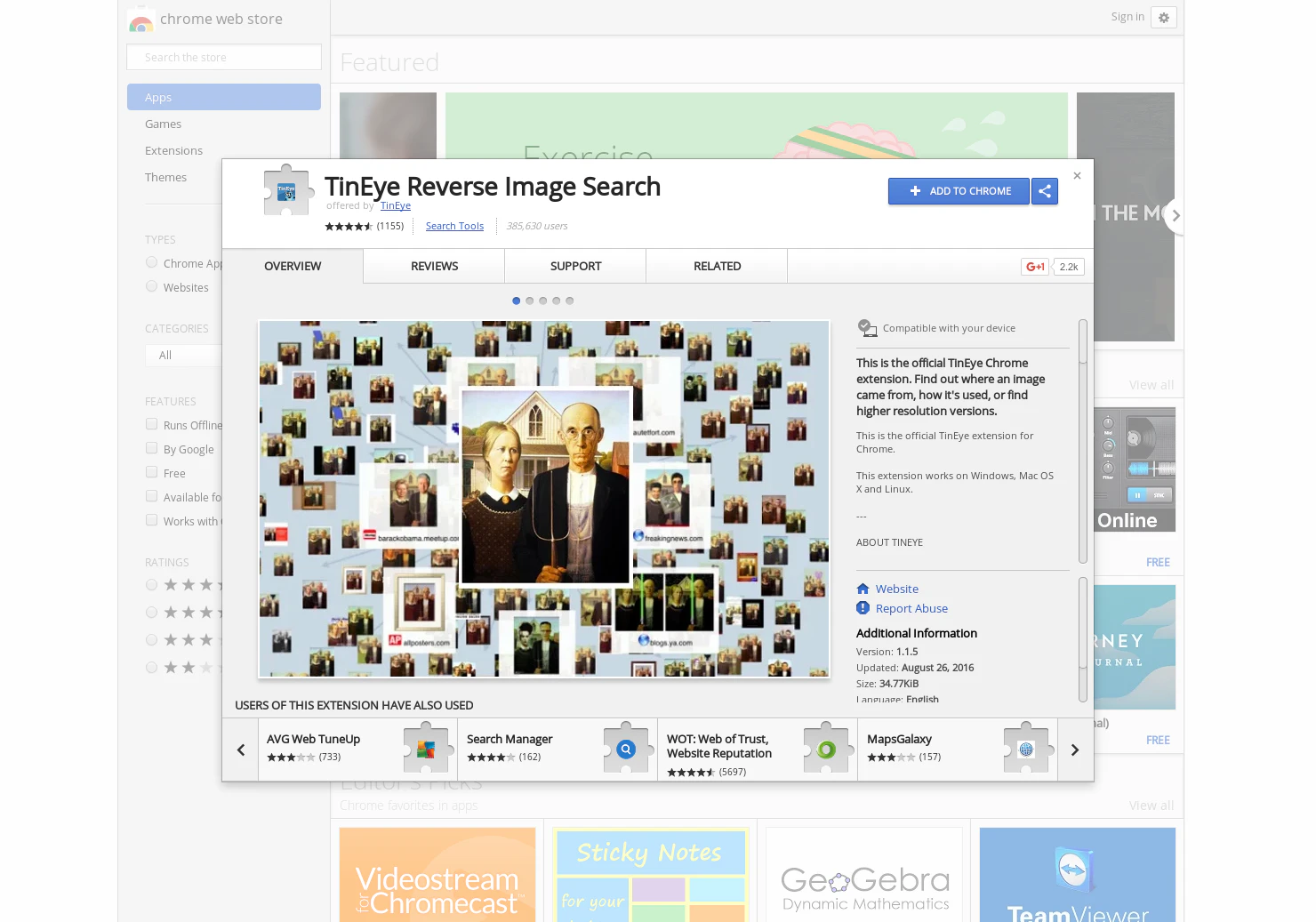This screenshot has height=922, width=1316.
Task: Click Sign in at top right
Action: (1127, 17)
